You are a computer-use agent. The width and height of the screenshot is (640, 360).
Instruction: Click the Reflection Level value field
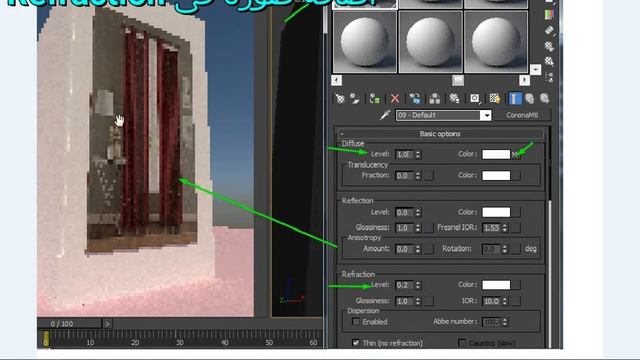point(404,213)
